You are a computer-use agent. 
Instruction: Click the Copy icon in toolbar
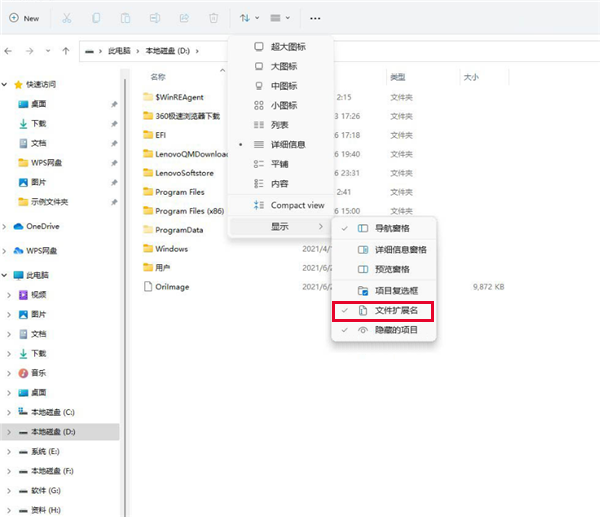(x=96, y=18)
